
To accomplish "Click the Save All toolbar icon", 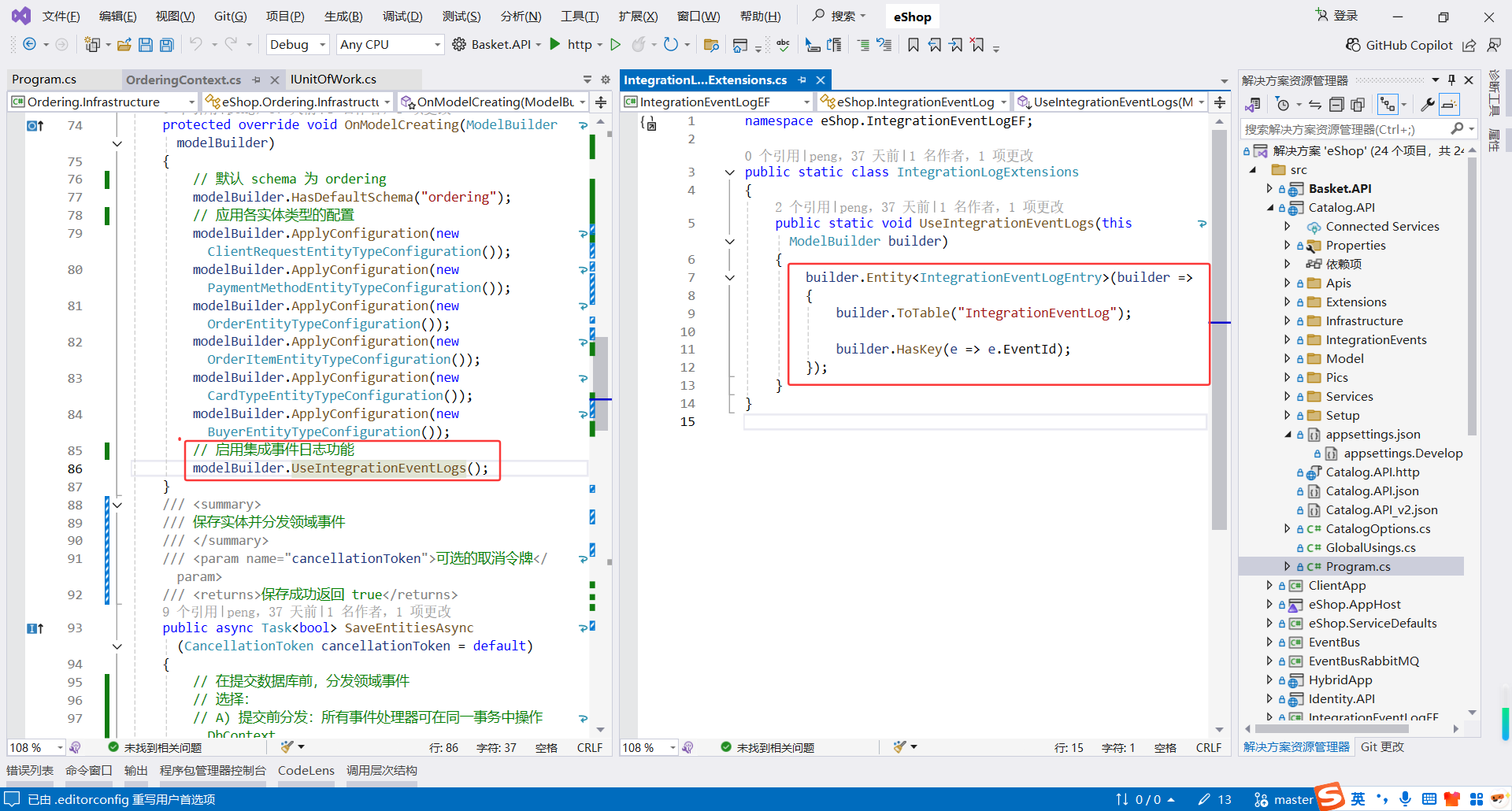I will 166,45.
